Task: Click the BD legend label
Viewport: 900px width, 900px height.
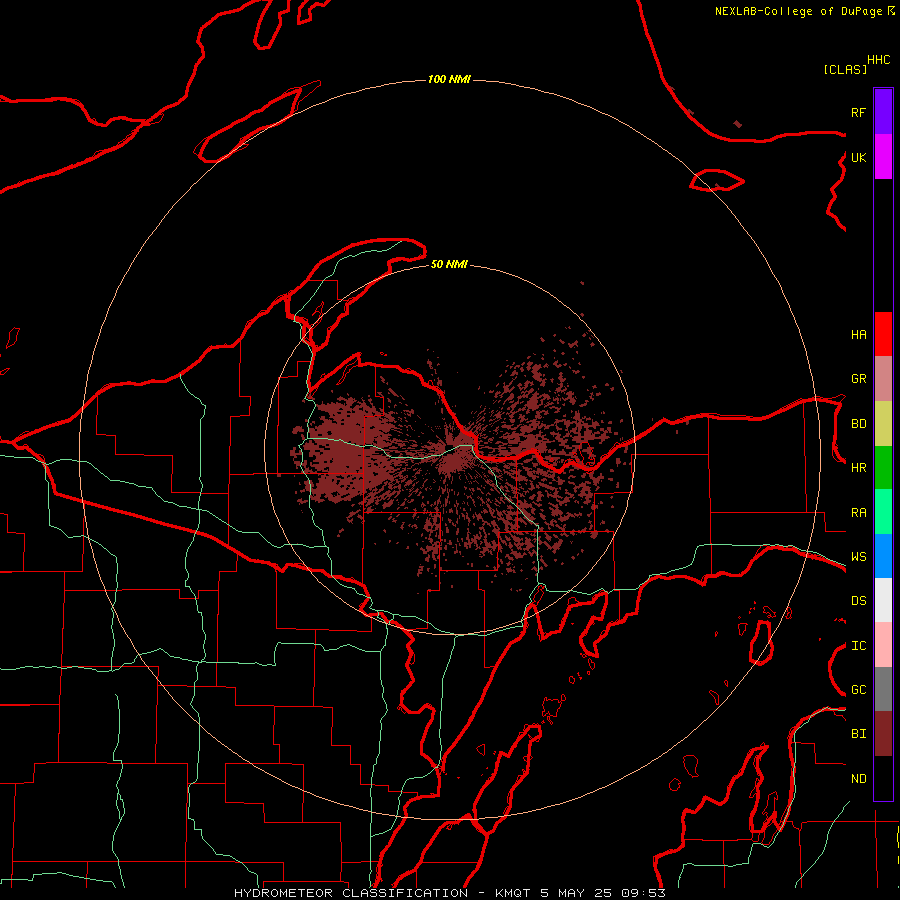Action: coord(858,424)
